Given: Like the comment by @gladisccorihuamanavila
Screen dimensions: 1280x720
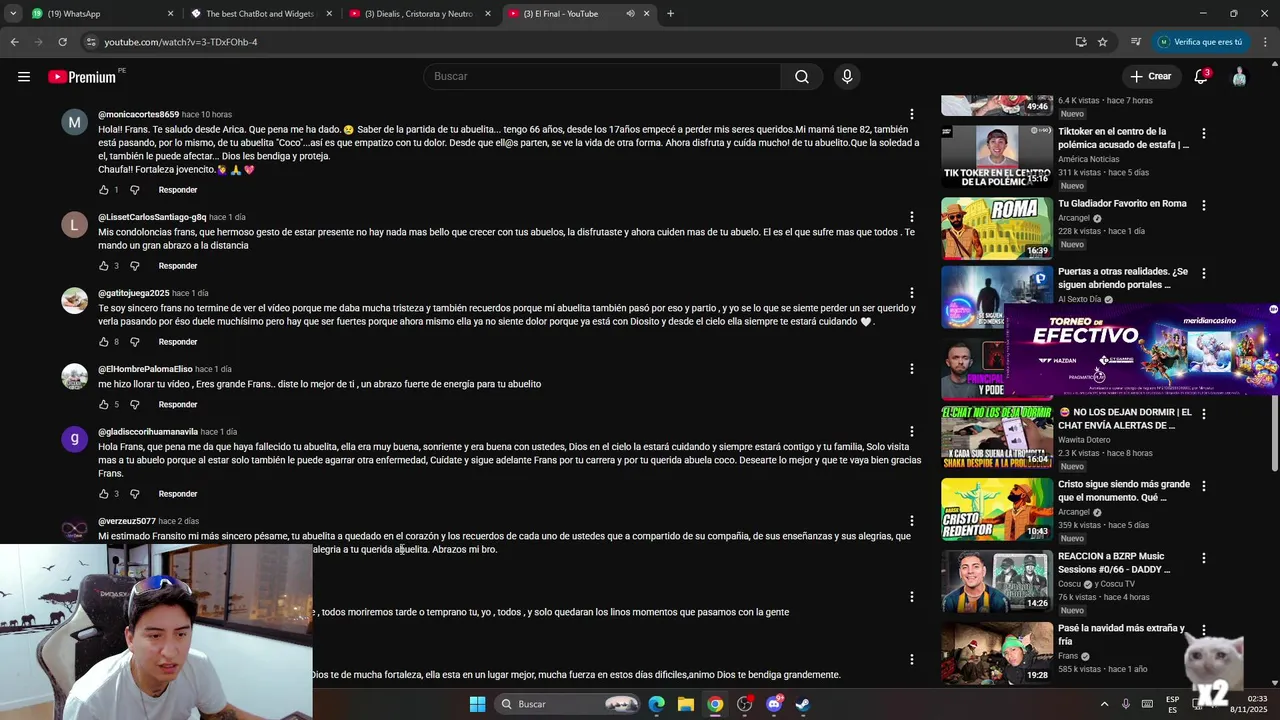Looking at the screenshot, I should (103, 494).
